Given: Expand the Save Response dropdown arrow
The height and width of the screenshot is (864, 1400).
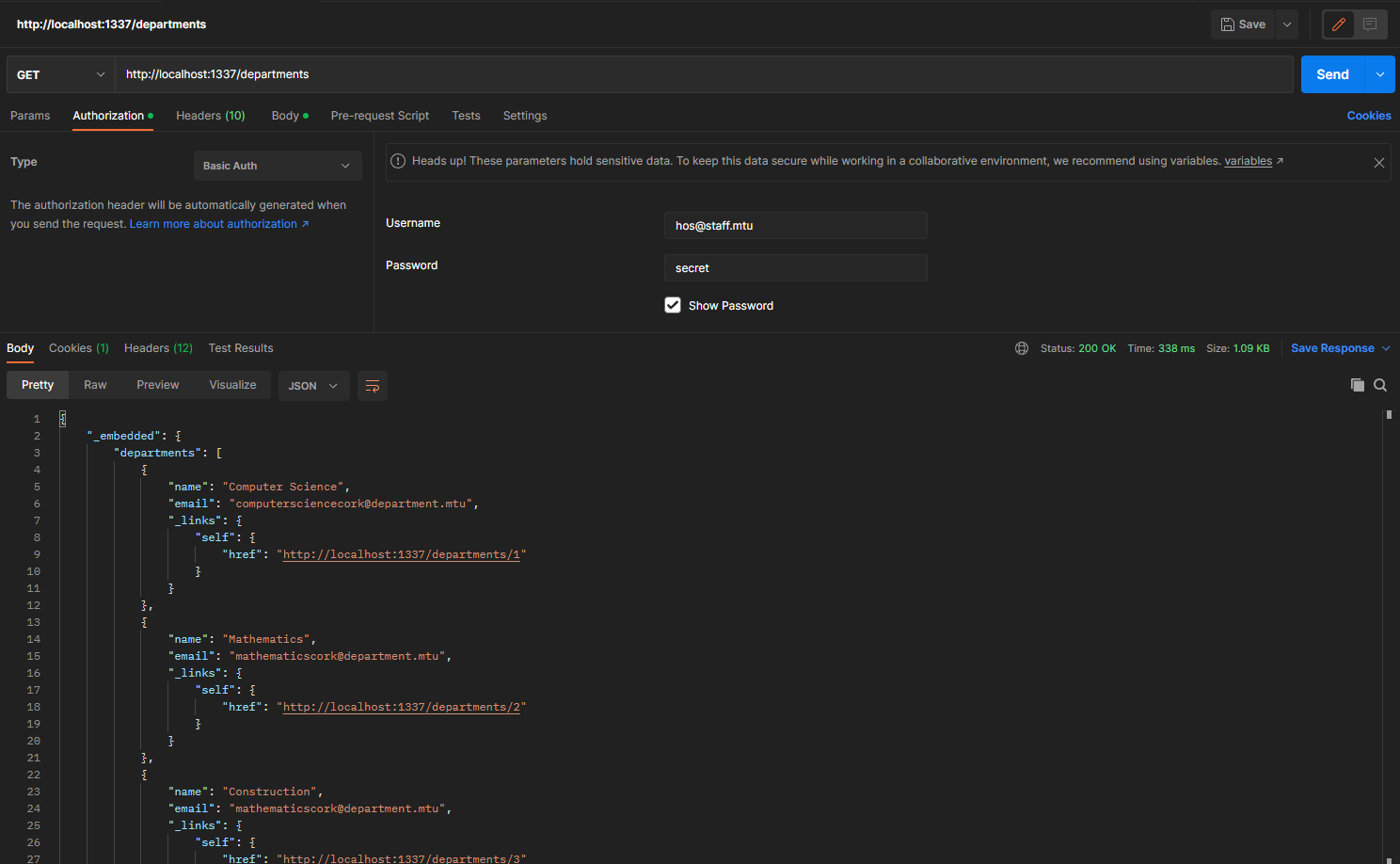Looking at the screenshot, I should point(1386,348).
